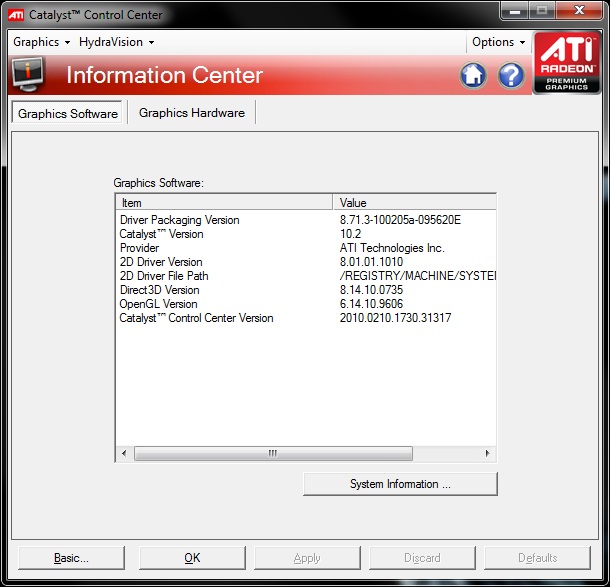Viewport: 610px width, 587px height.
Task: Select the Graphics Software tab
Action: coord(68,114)
